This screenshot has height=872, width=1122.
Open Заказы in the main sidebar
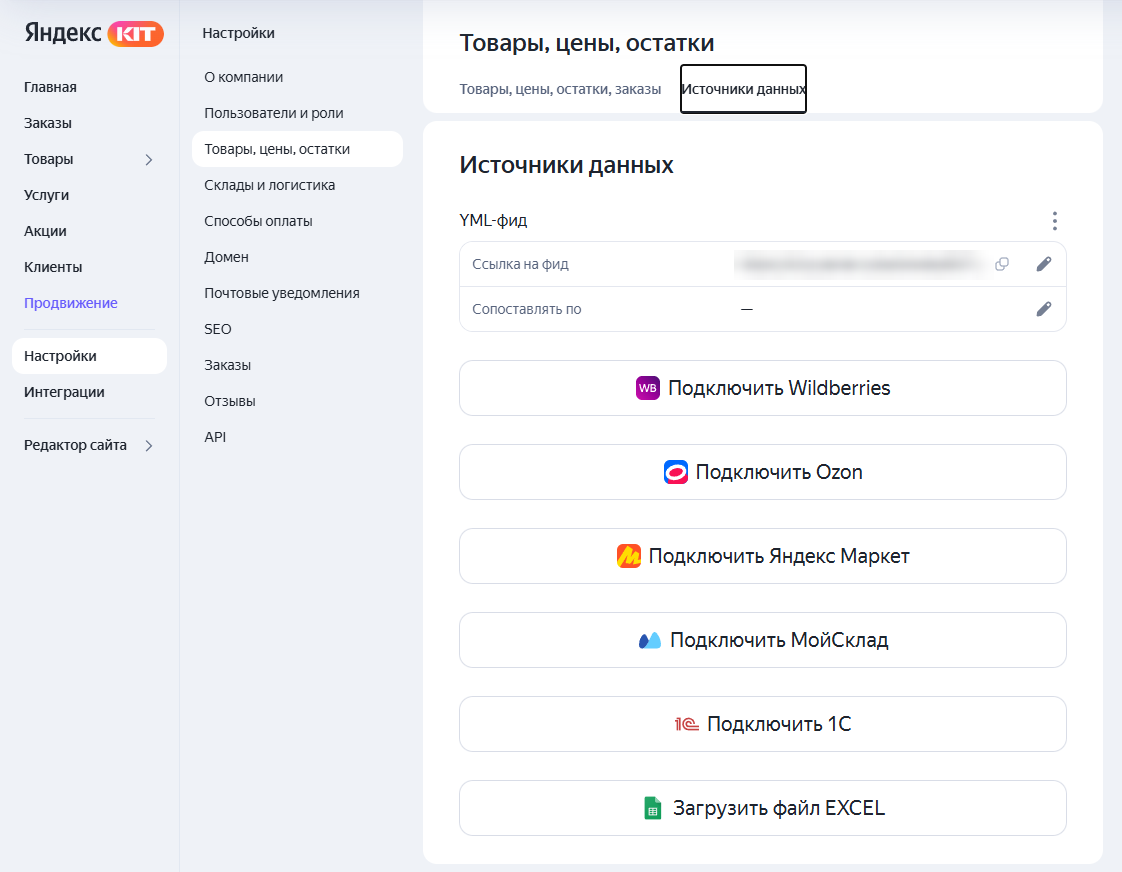point(48,123)
